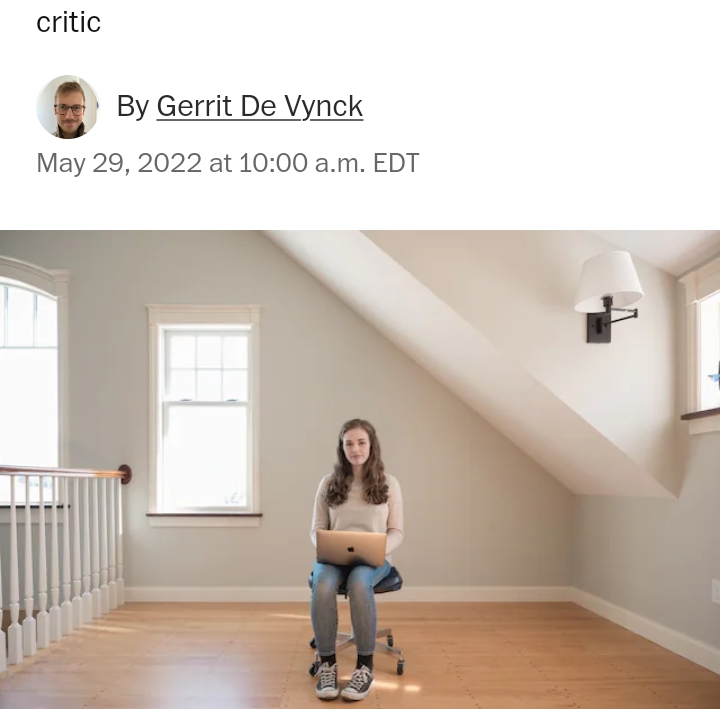Open Gerrit De Vynck's author page link
The width and height of the screenshot is (720, 709).
click(259, 106)
